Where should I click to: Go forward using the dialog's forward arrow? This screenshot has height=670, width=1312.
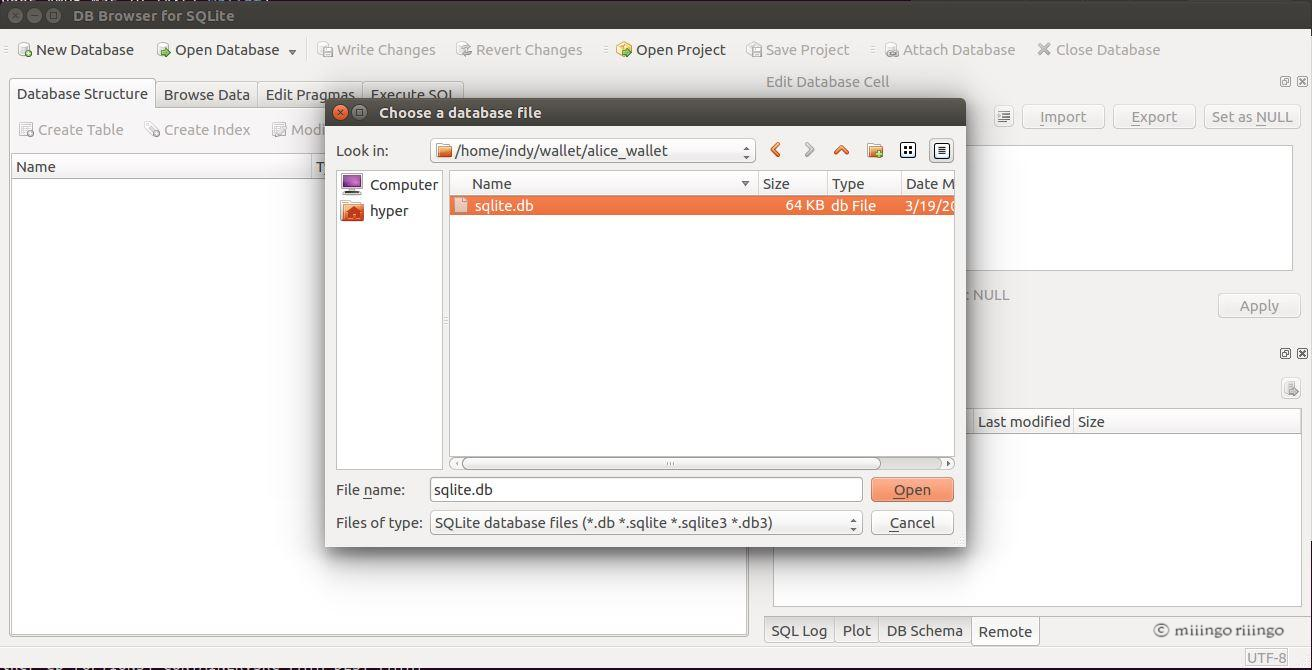pos(809,150)
